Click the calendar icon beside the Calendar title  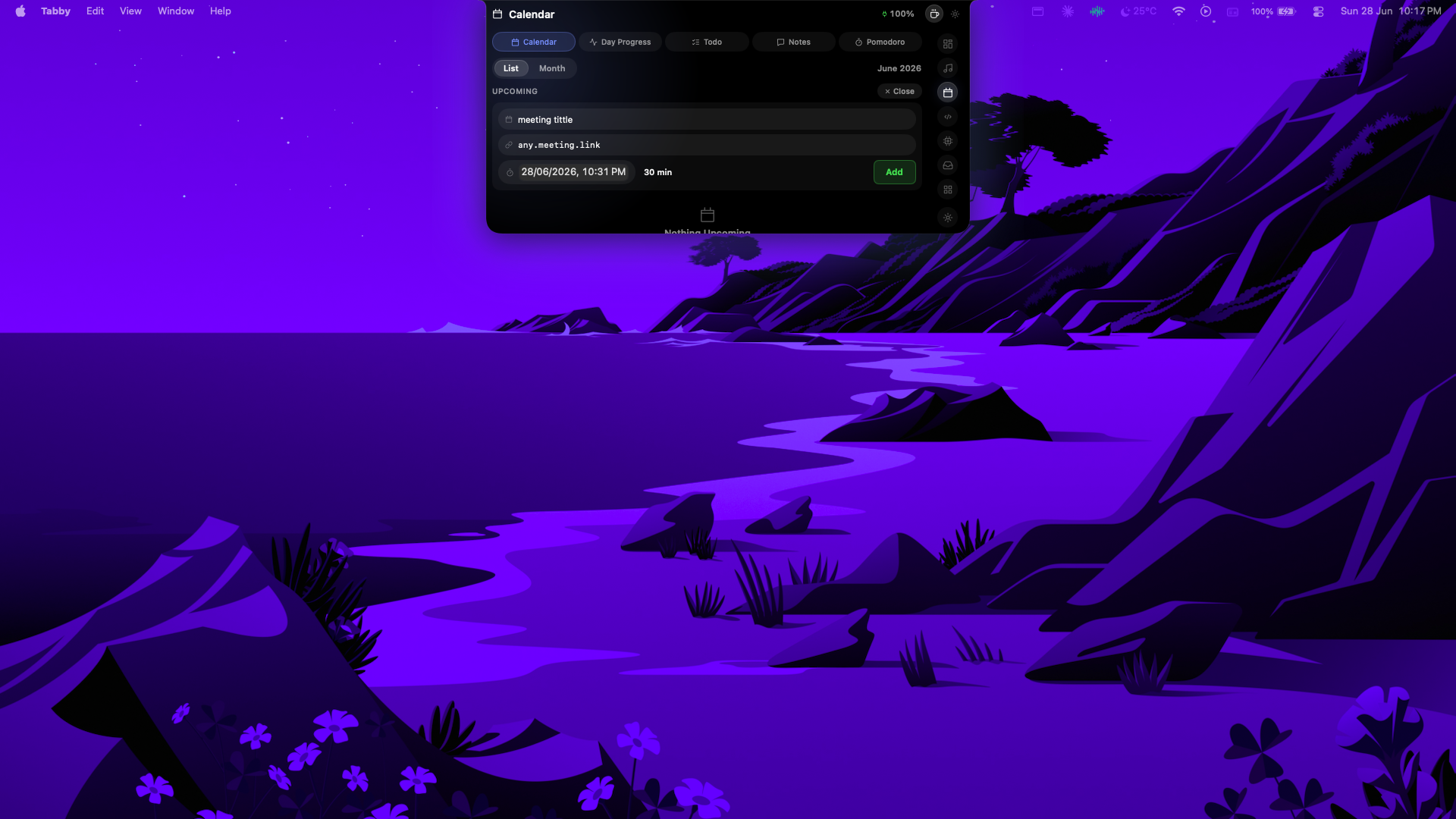(497, 14)
